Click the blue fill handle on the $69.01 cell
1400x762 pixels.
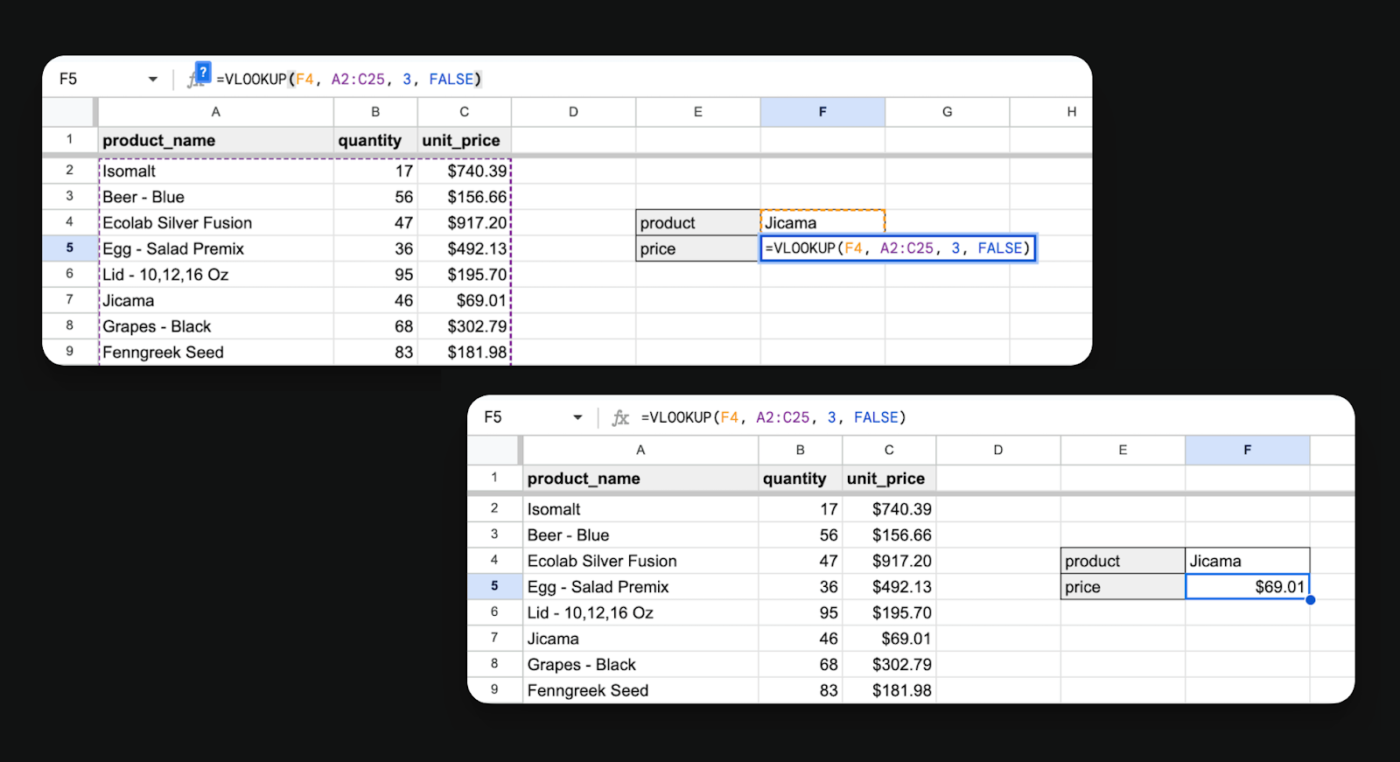pyautogui.click(x=1310, y=600)
